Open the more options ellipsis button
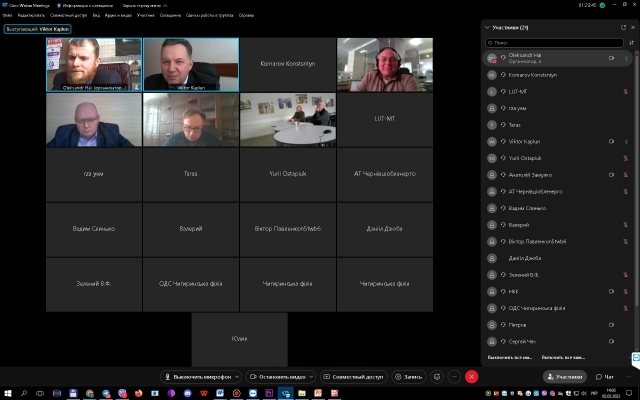640x400 pixels. pos(454,377)
